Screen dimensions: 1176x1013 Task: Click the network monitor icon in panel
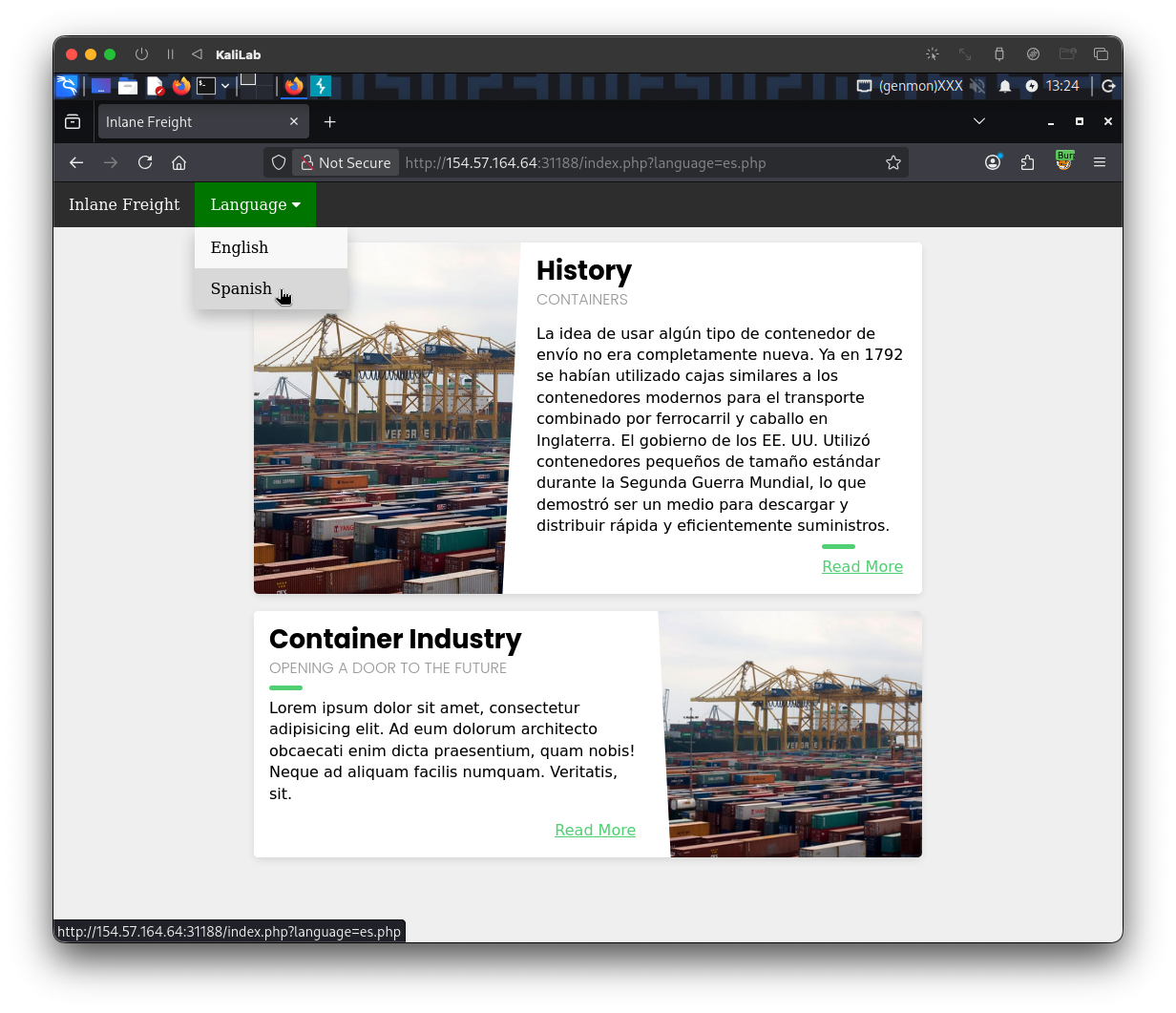click(864, 86)
